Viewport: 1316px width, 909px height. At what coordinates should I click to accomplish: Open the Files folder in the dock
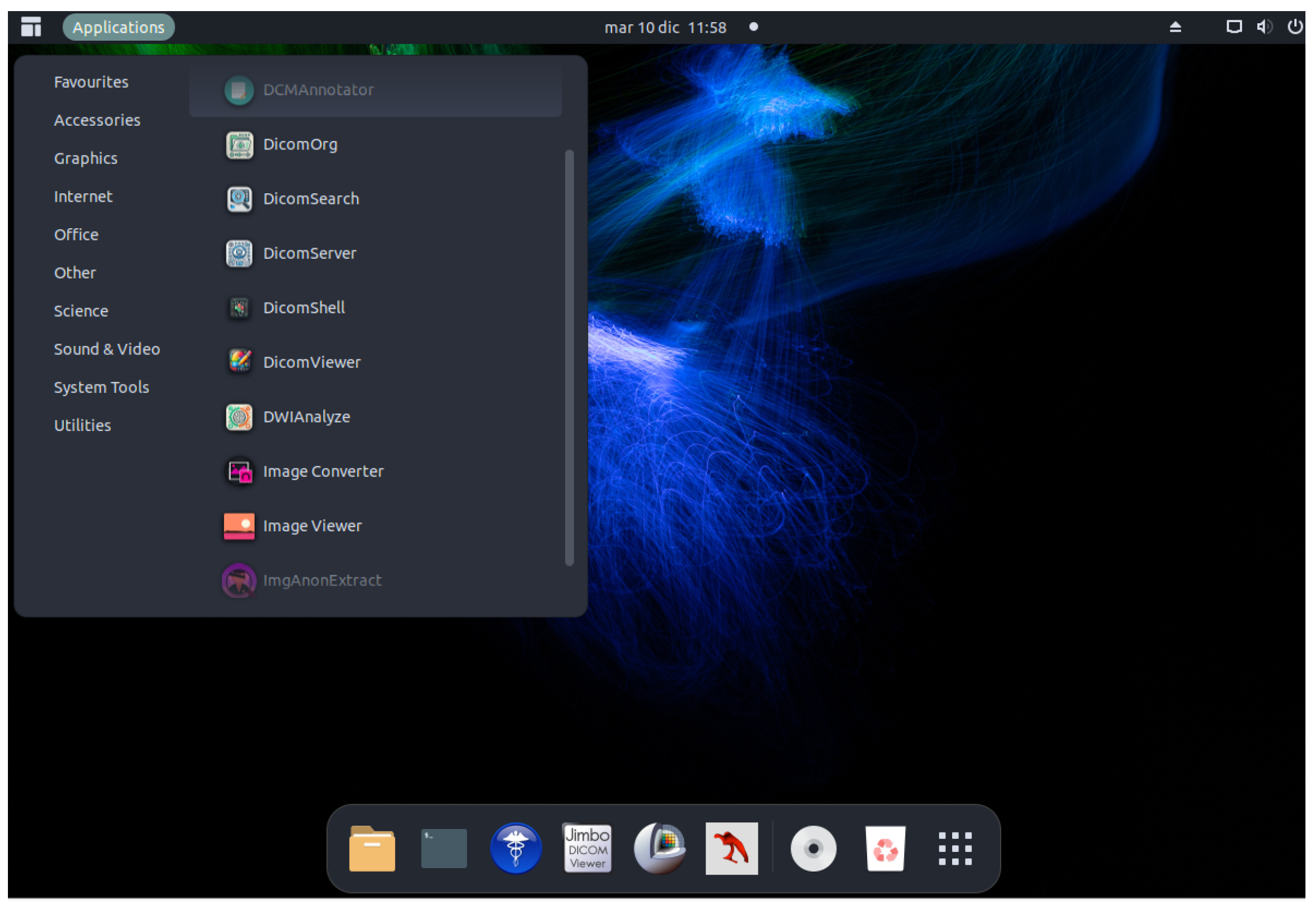click(x=372, y=849)
